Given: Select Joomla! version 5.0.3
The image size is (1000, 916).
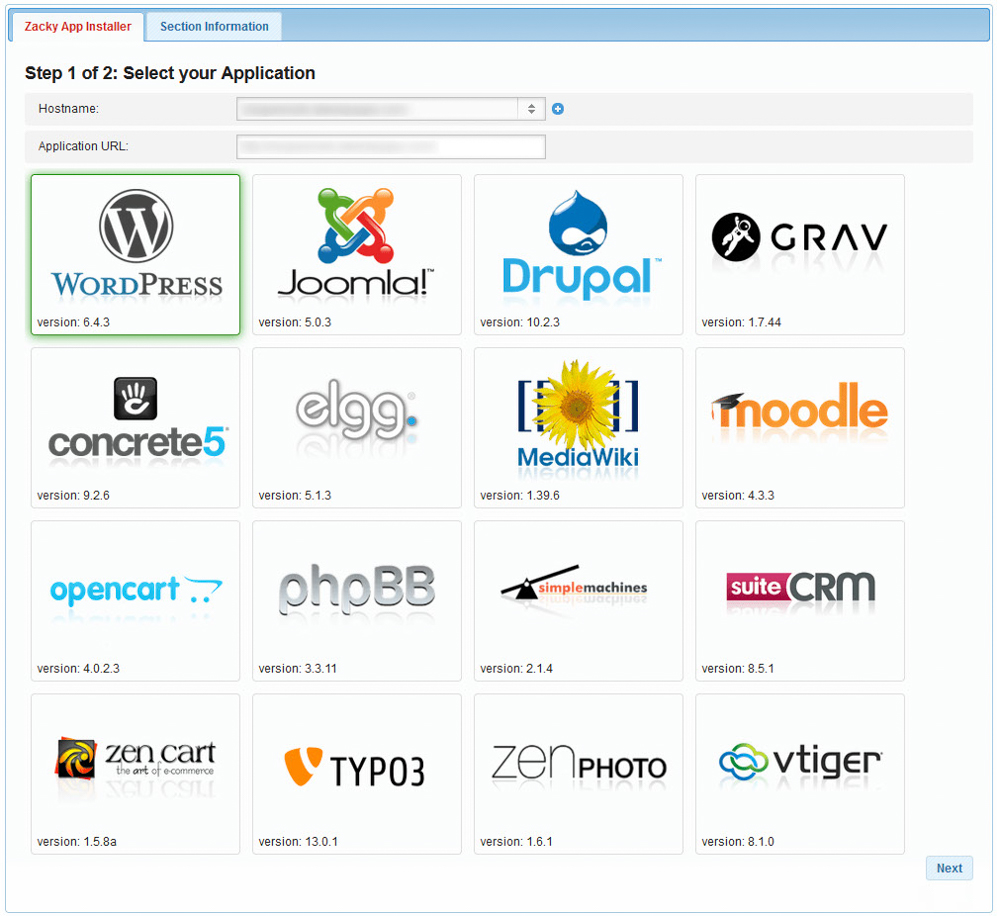Looking at the screenshot, I should tap(357, 253).
